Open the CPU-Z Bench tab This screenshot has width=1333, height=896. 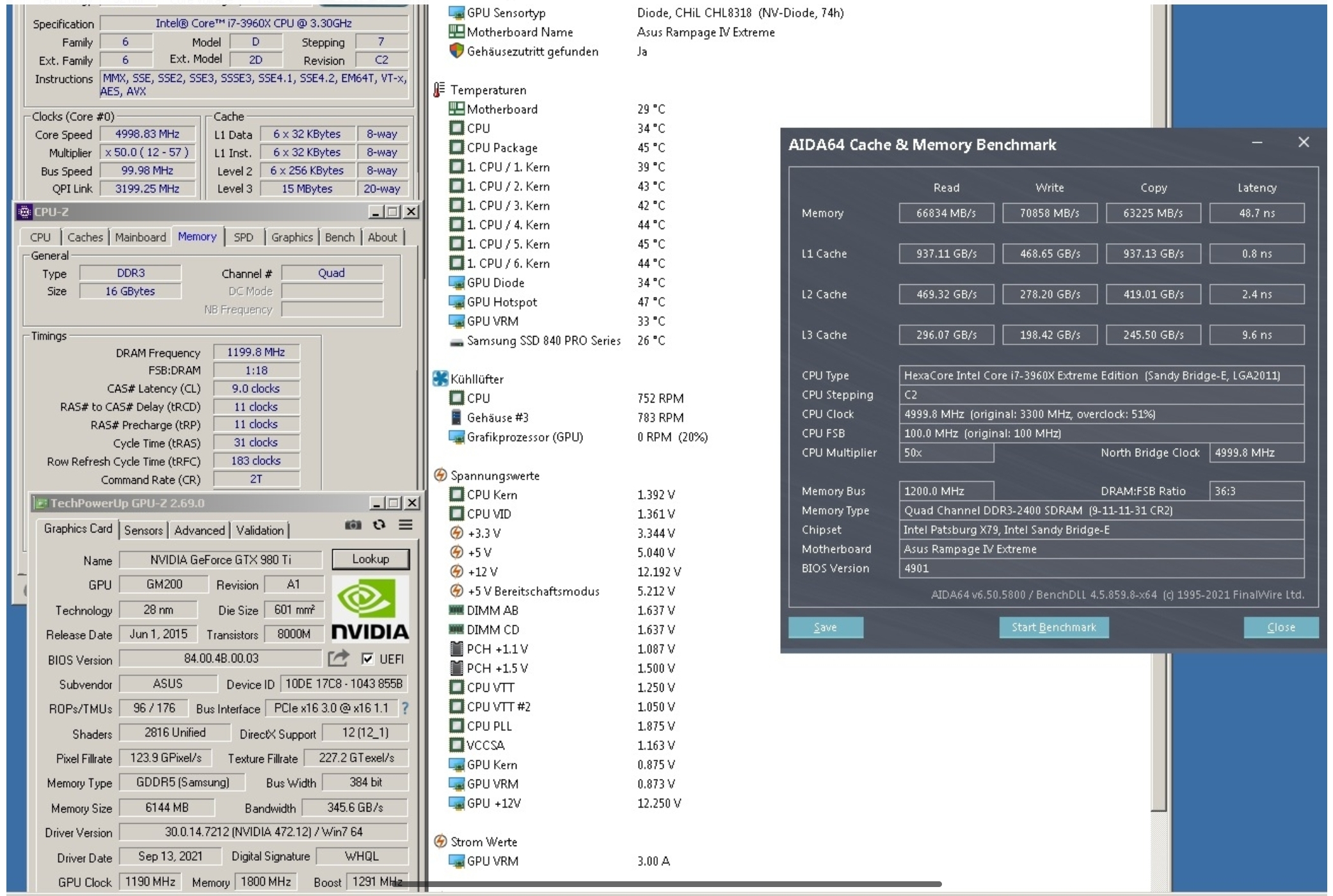339,237
